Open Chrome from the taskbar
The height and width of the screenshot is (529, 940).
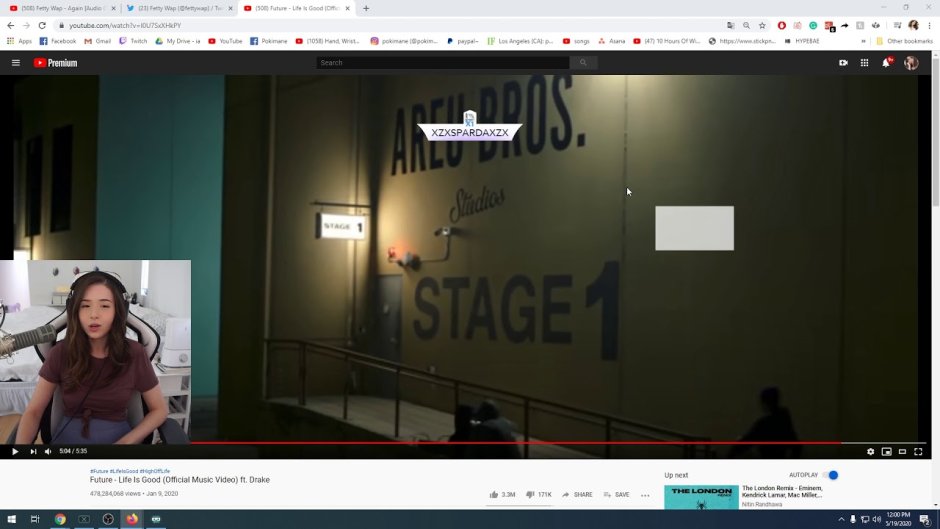60,519
